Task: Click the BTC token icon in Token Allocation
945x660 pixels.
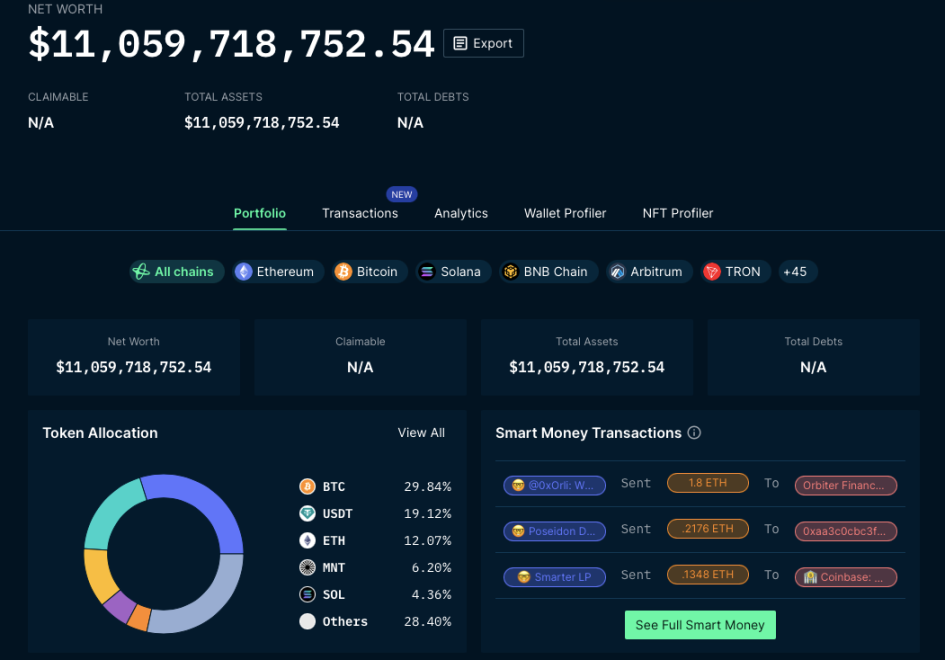Action: coord(308,486)
